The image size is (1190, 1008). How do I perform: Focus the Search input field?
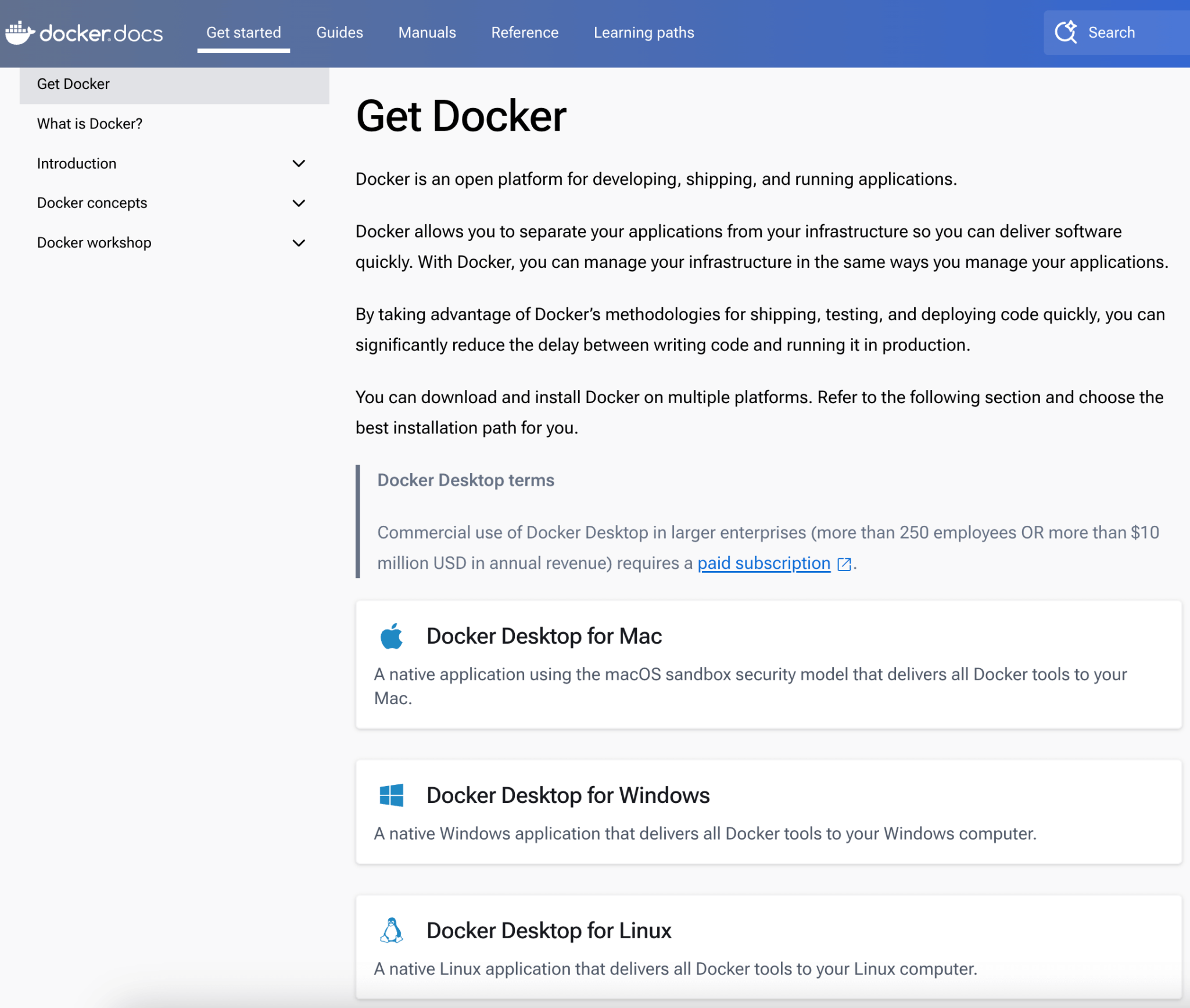pyautogui.click(x=1117, y=33)
